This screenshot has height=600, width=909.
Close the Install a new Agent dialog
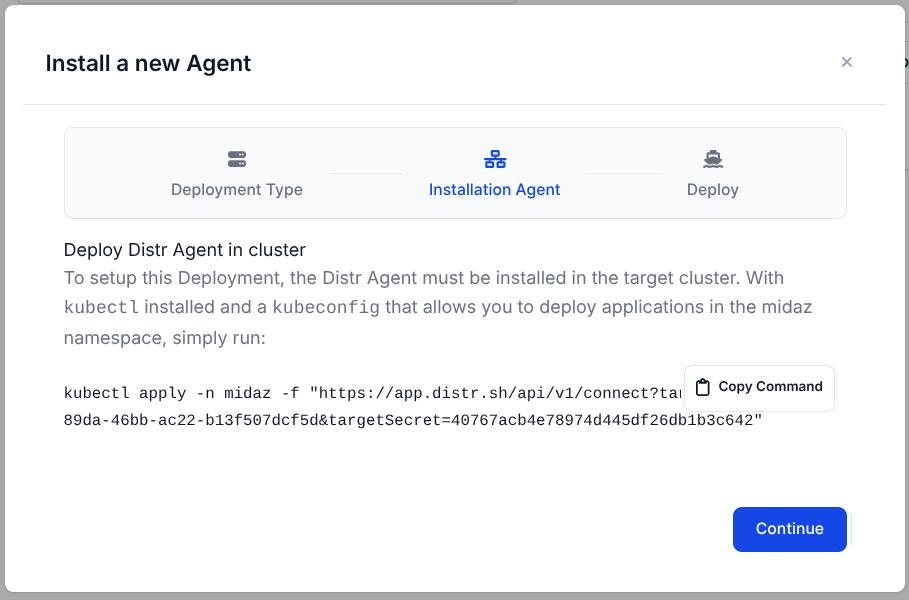coord(846,62)
